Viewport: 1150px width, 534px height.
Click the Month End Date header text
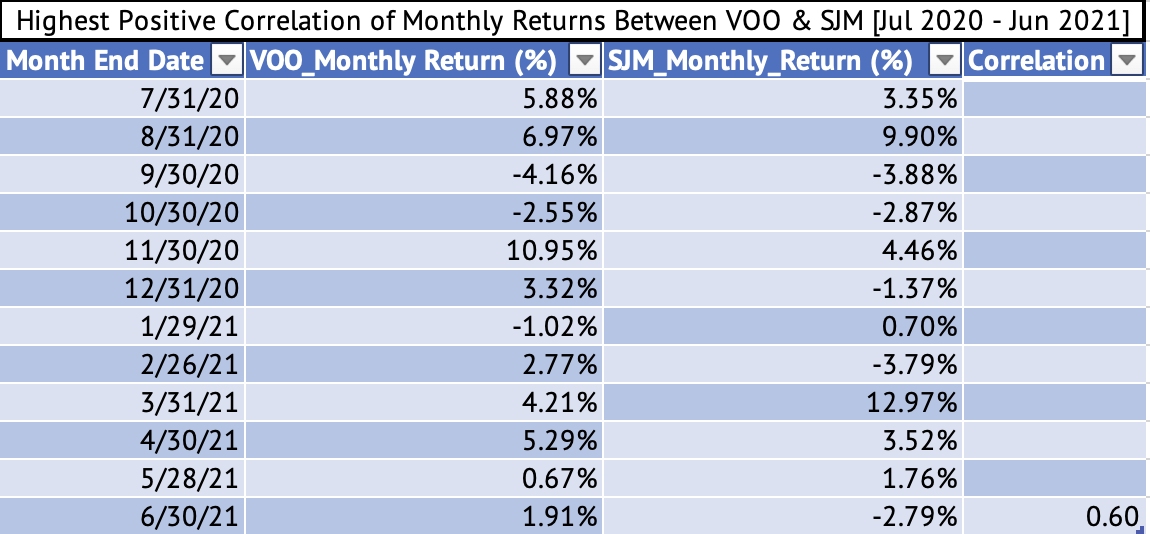pos(105,62)
